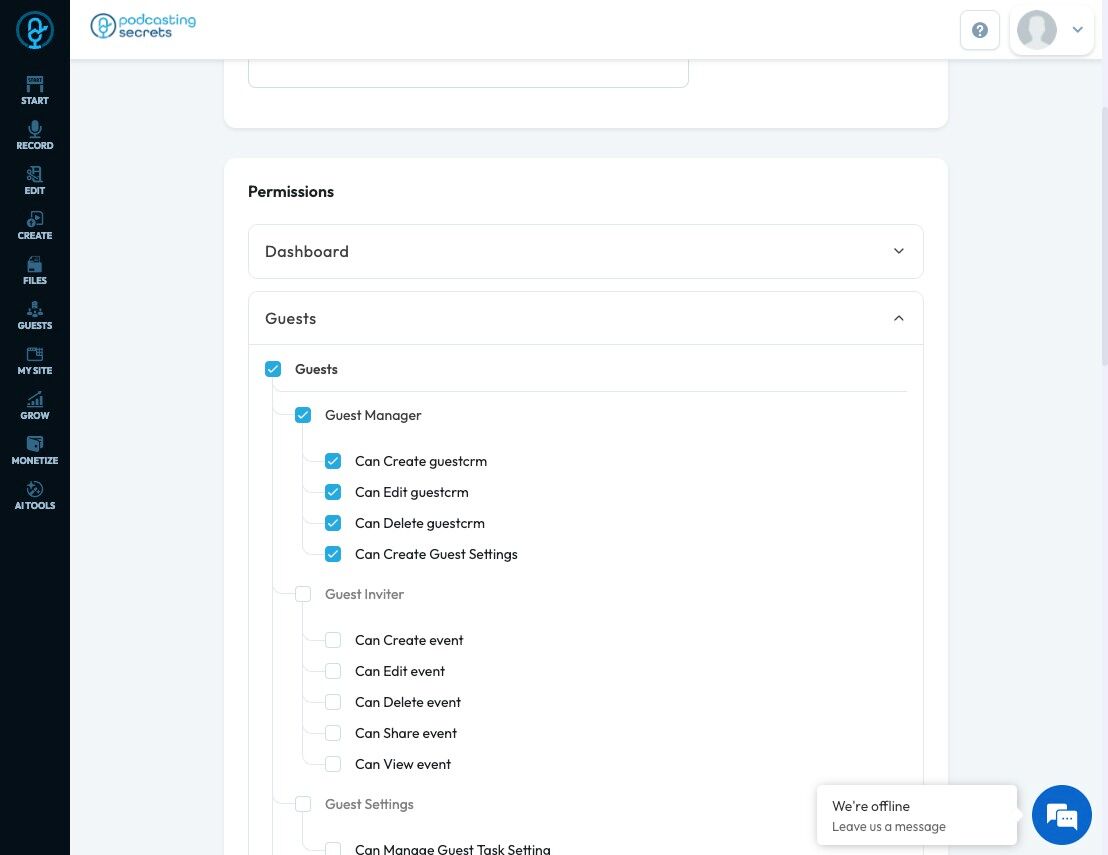Select the Grow chart icon
1108x855 pixels.
35,405
